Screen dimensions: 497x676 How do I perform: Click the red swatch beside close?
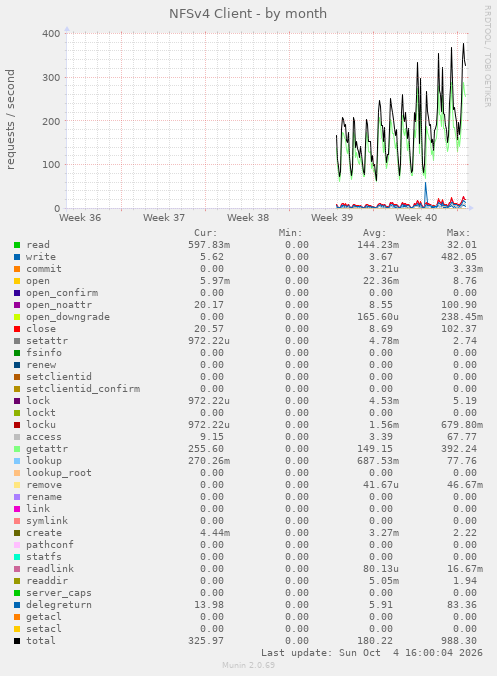(17, 329)
